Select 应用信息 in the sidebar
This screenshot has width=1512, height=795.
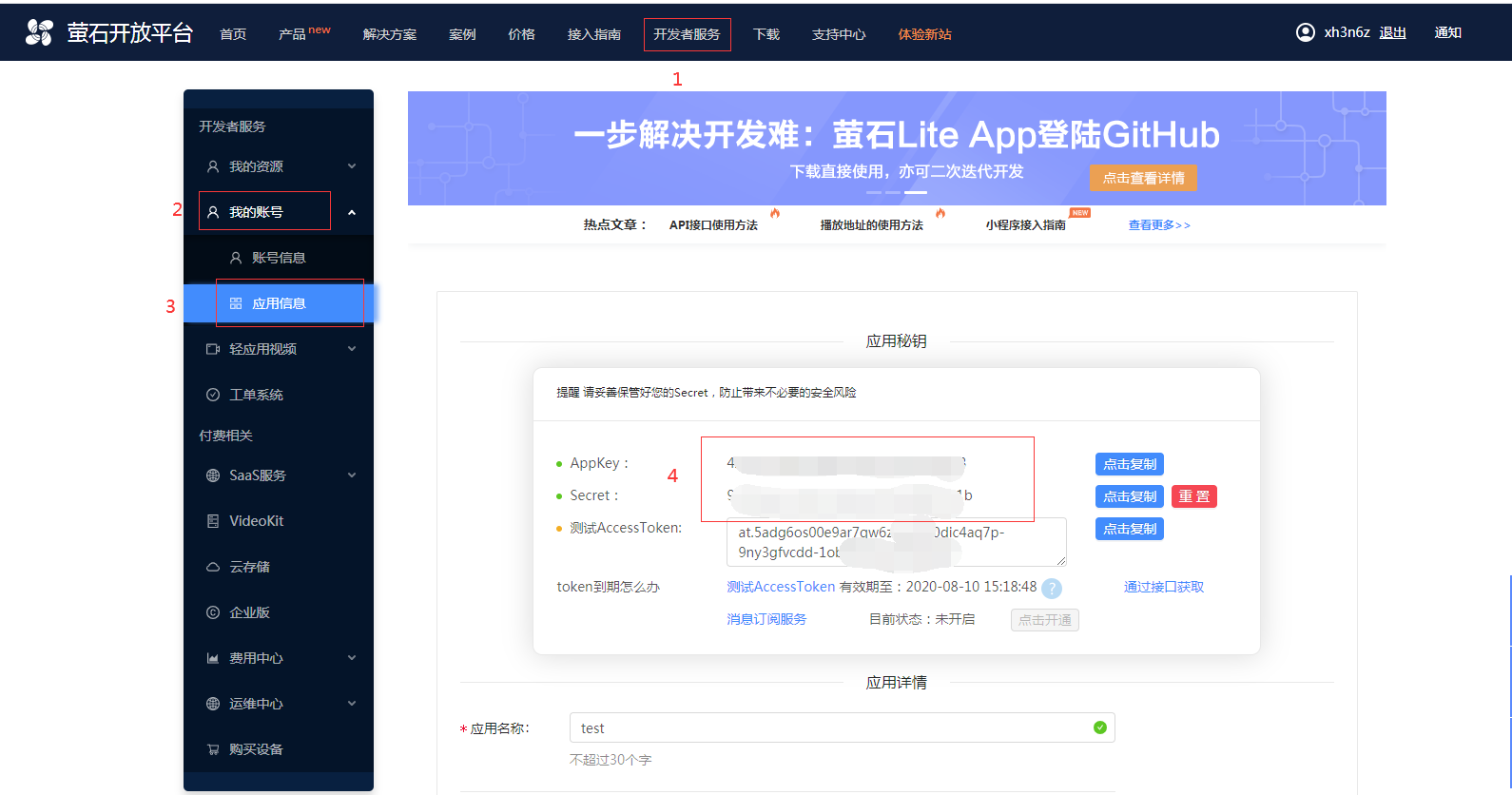point(278,303)
